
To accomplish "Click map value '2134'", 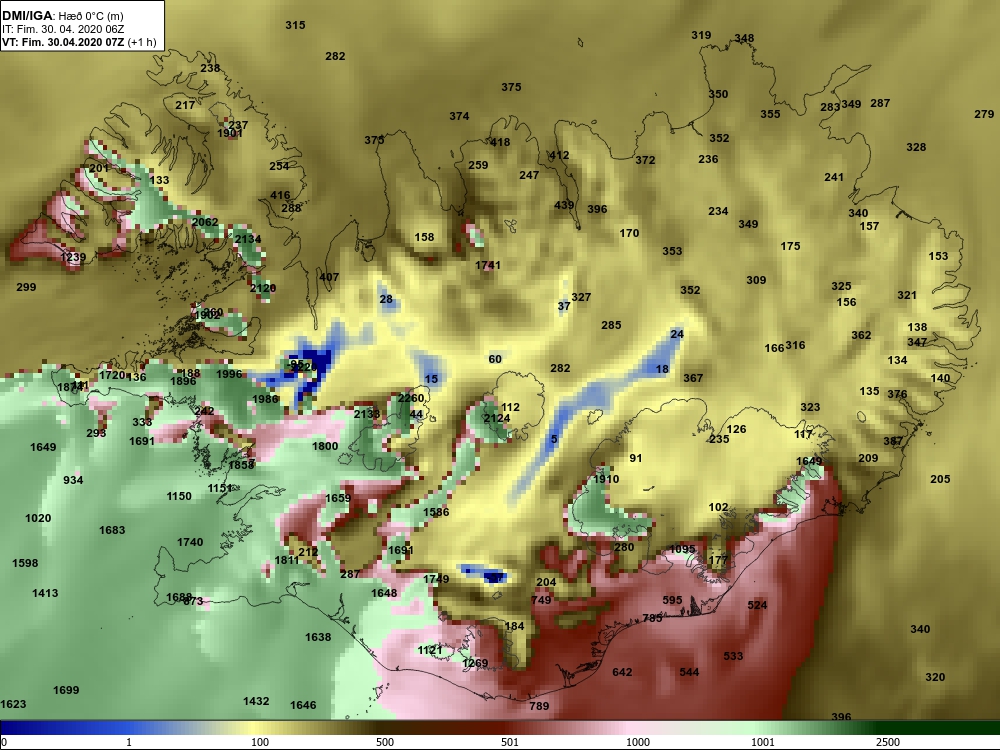I will [x=247, y=239].
